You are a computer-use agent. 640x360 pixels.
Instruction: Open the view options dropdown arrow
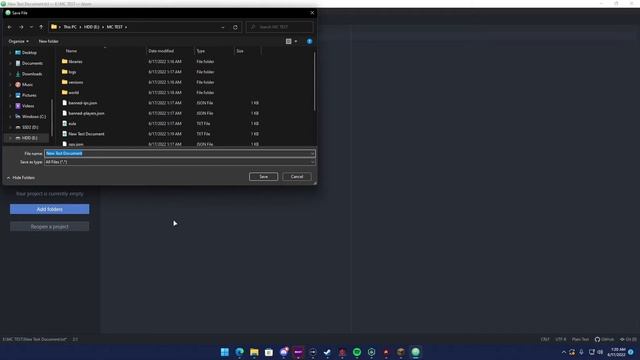[296, 41]
